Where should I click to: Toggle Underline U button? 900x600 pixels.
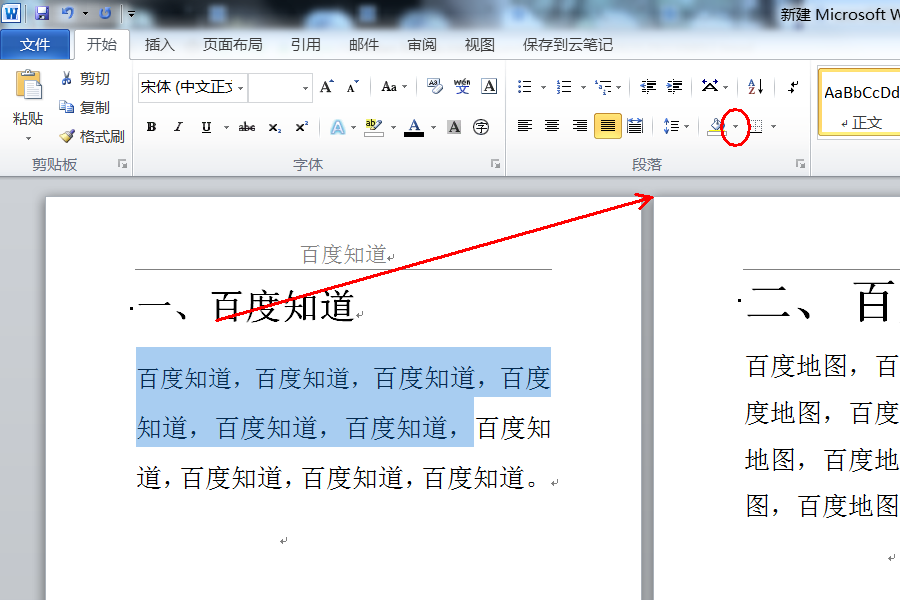[x=206, y=127]
